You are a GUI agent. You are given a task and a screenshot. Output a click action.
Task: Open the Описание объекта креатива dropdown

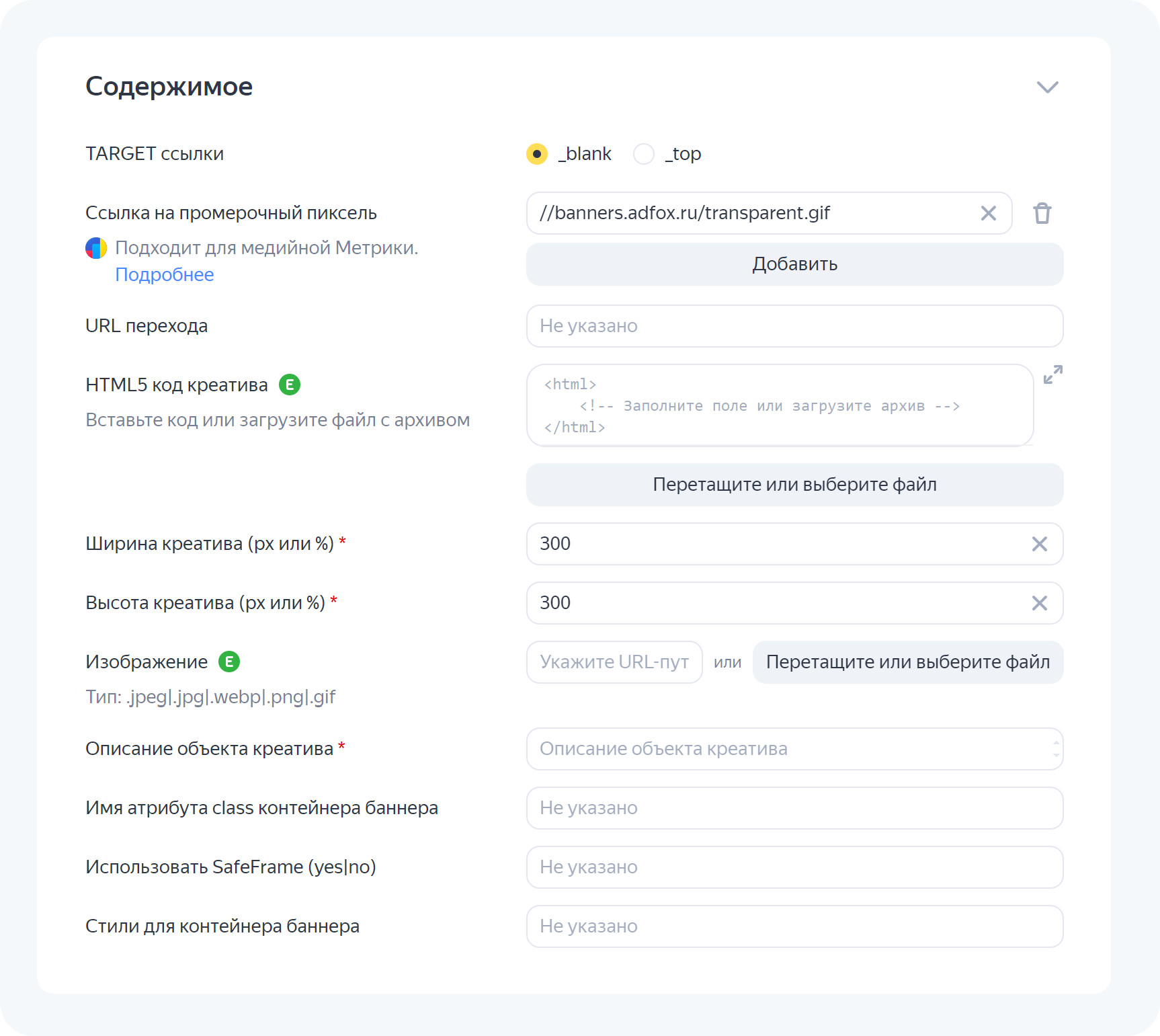point(794,749)
